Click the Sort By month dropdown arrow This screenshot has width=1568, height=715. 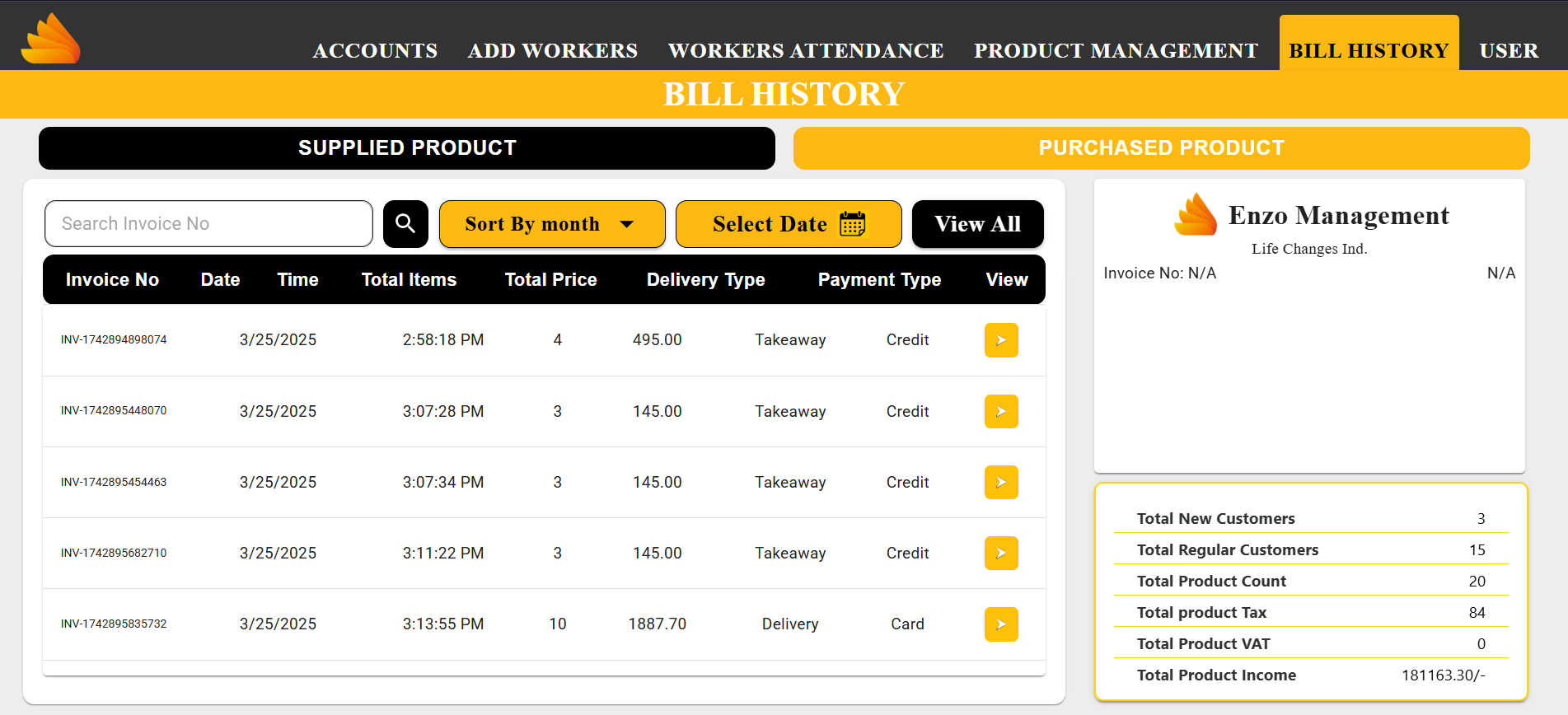[x=627, y=224]
